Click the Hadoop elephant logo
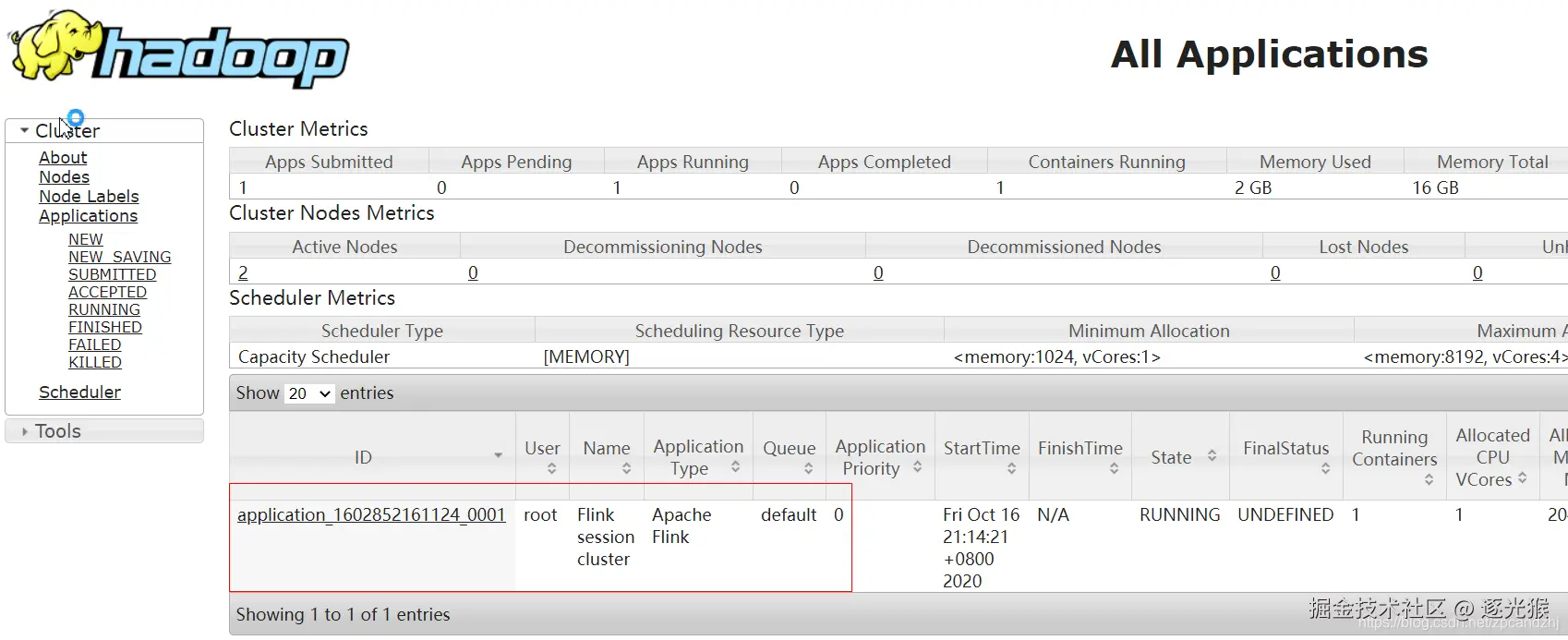Image resolution: width=1568 pixels, height=640 pixels. (x=179, y=49)
